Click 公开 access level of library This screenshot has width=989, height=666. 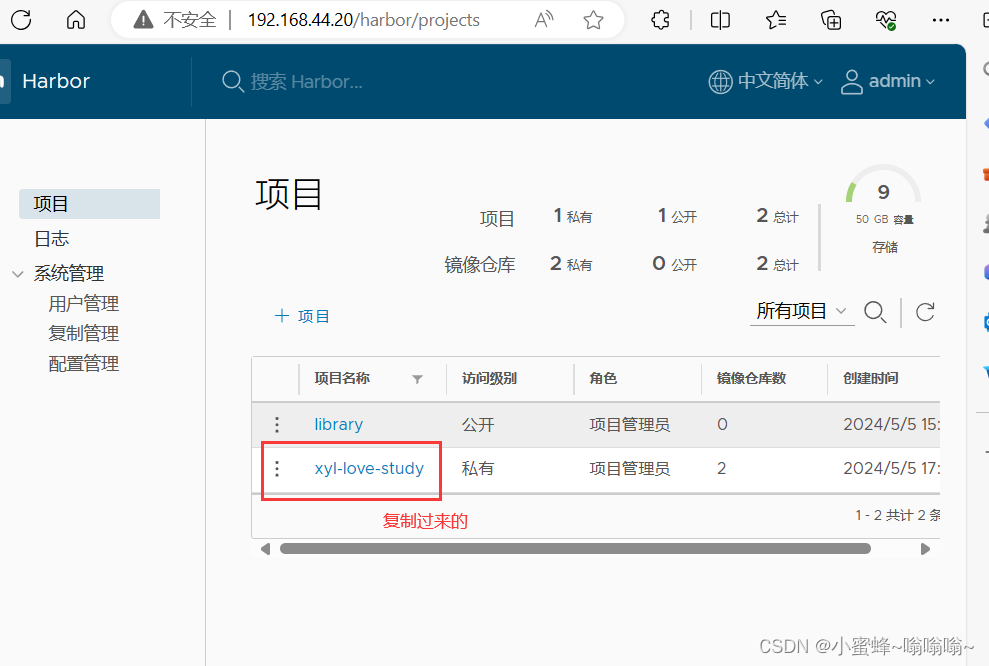pos(478,424)
